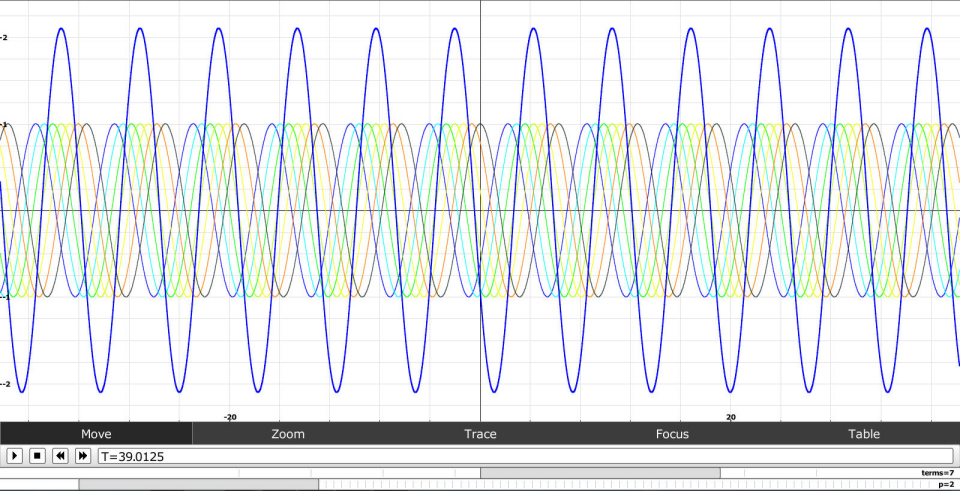Open the Focus mode tab
960x491 pixels.
[672, 433]
